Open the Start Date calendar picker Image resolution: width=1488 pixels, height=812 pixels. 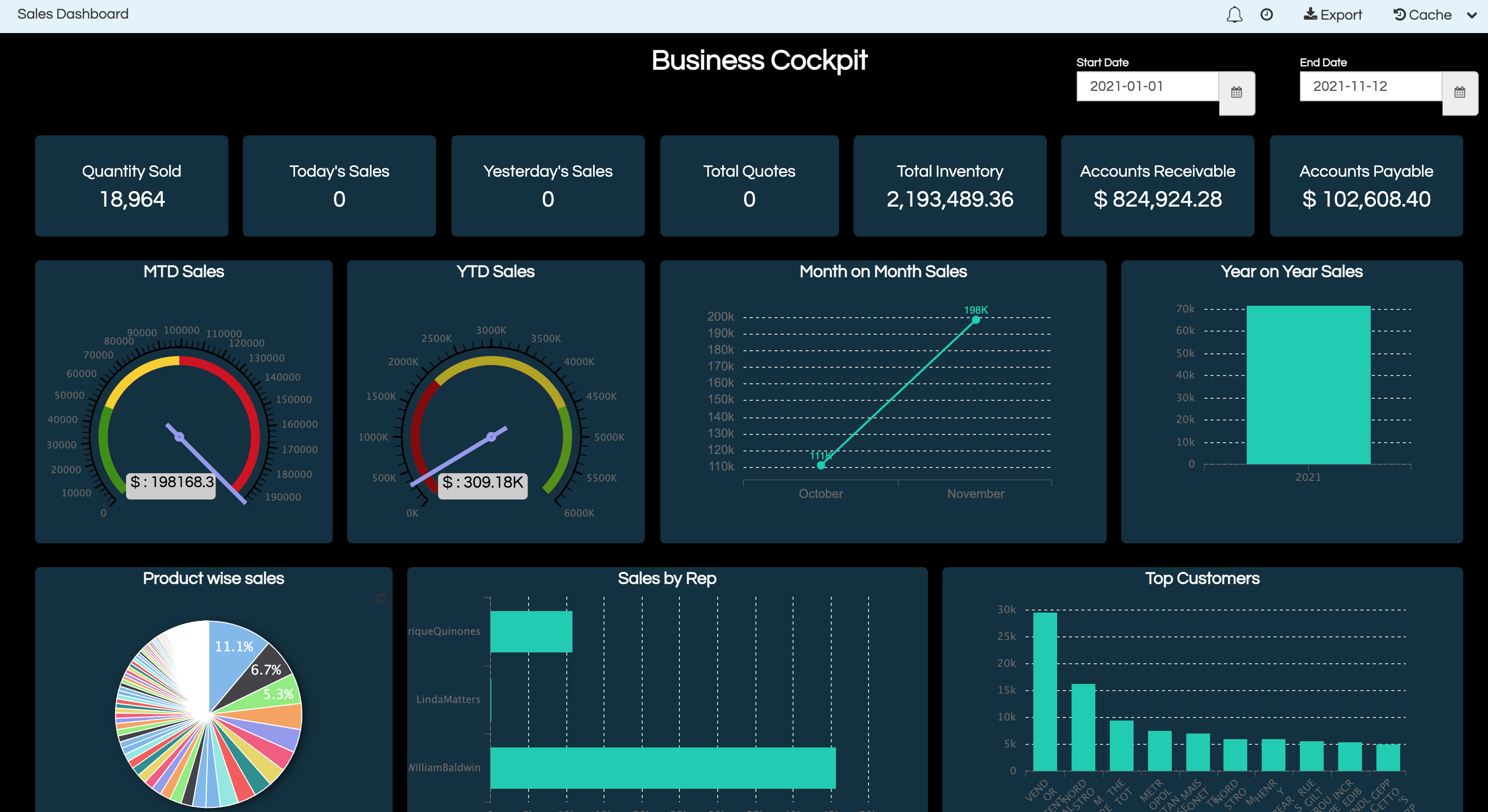[1236, 92]
